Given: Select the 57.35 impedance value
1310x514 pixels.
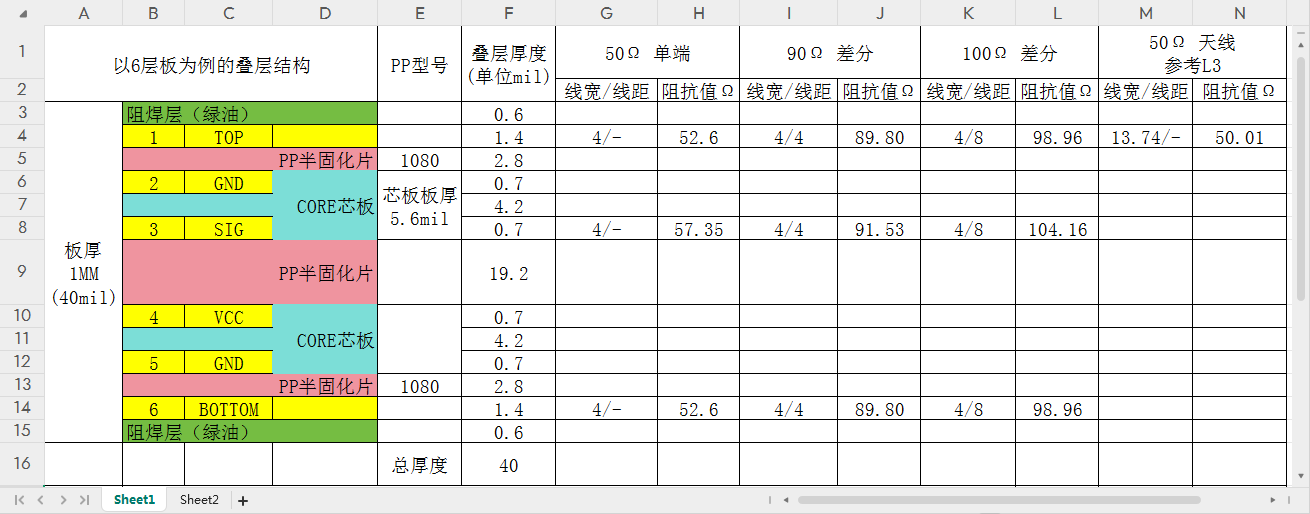Looking at the screenshot, I should pyautogui.click(x=698, y=228).
